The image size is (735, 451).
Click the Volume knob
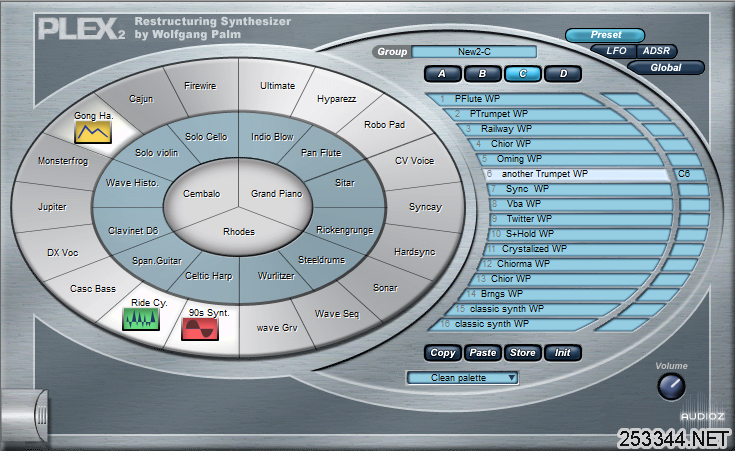click(671, 387)
